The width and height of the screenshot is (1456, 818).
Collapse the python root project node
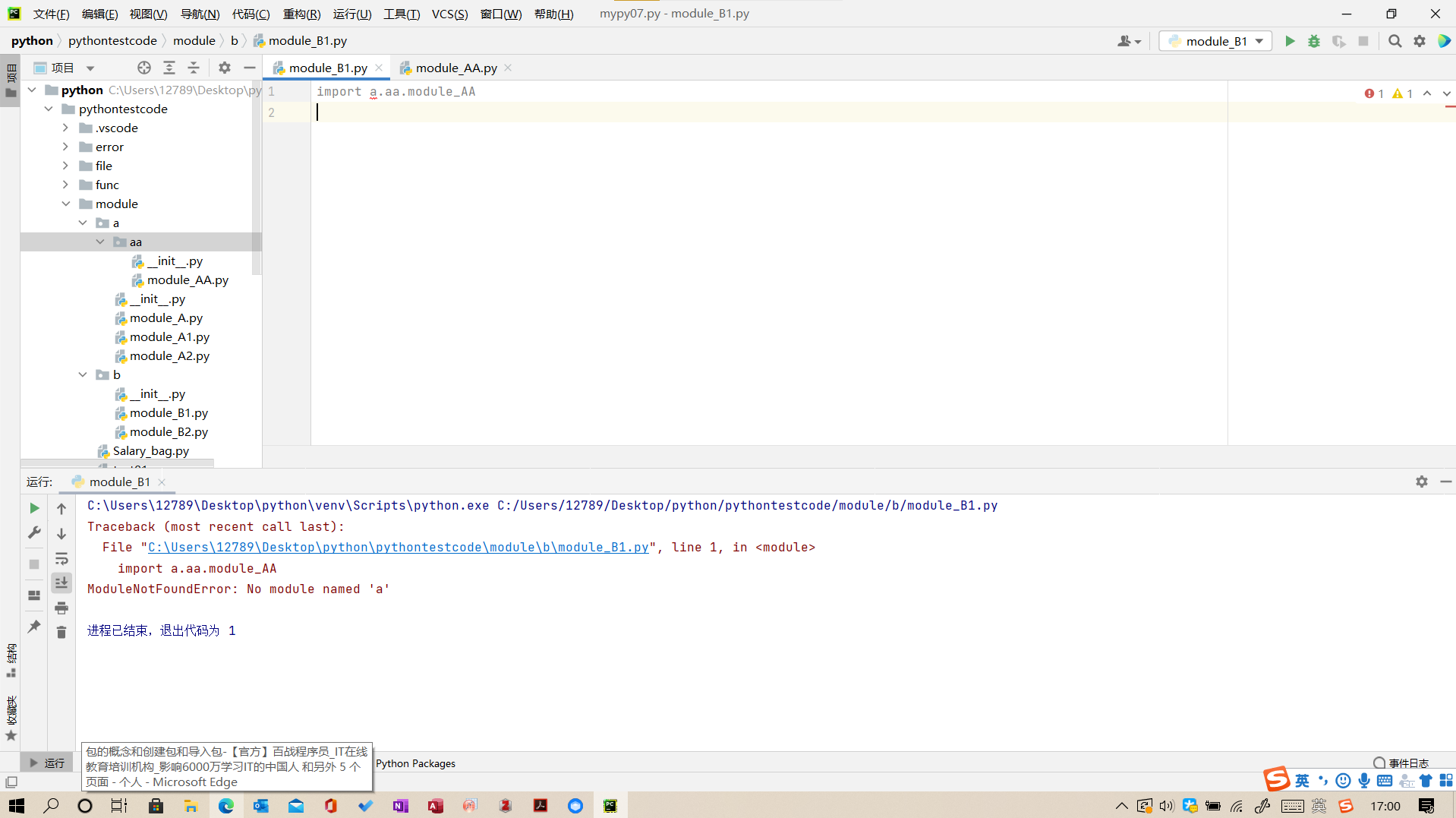pos(33,90)
